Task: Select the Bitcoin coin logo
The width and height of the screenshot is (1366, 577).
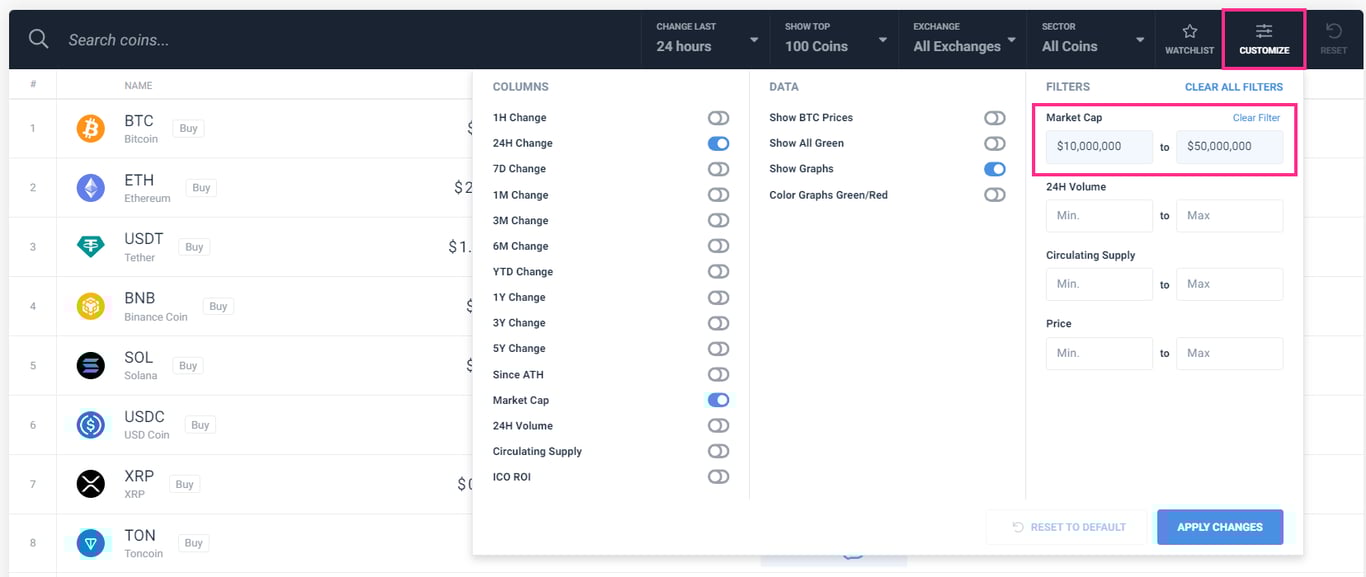Action: (x=90, y=128)
